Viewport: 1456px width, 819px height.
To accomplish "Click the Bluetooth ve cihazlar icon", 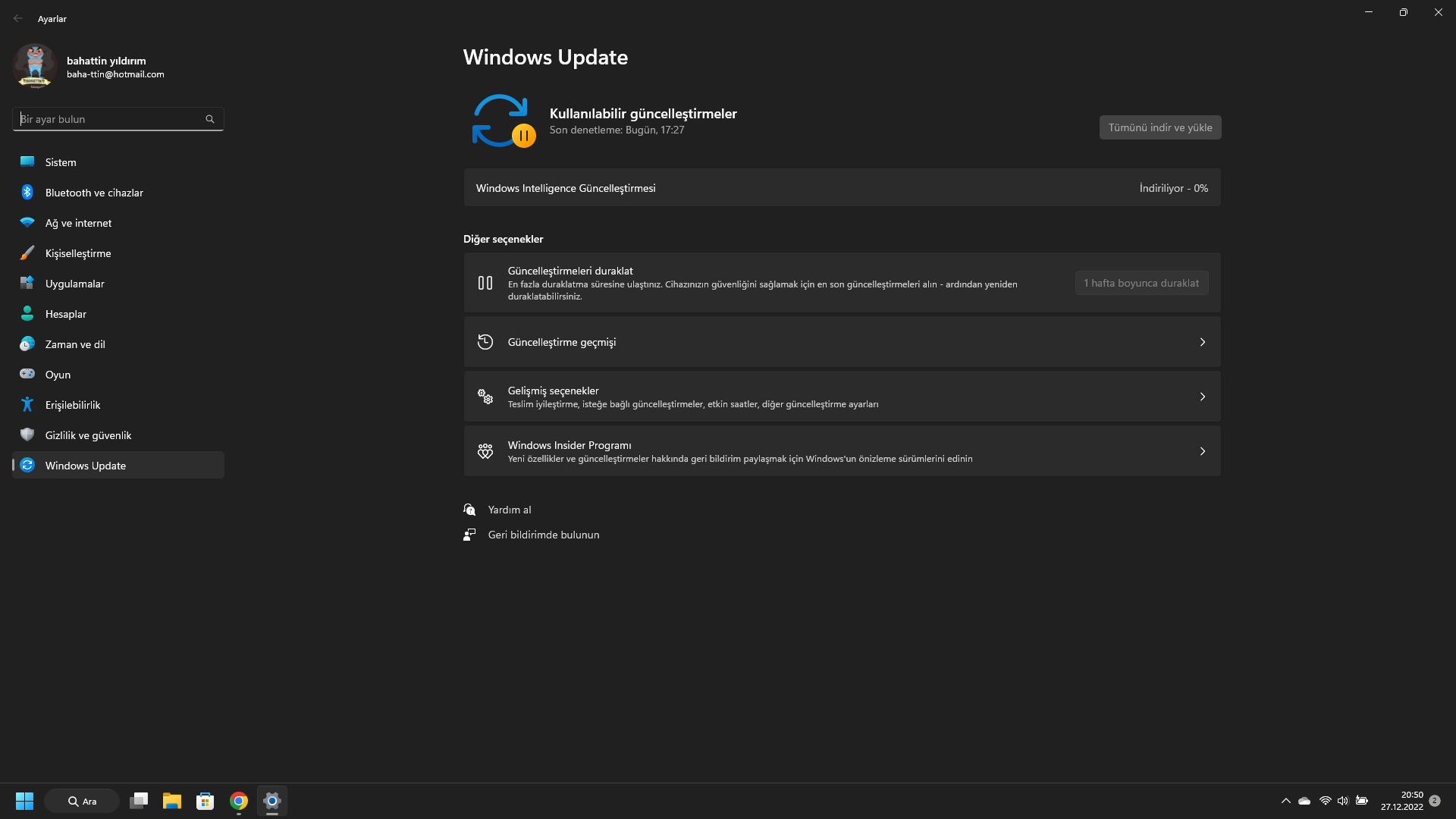I will (27, 193).
